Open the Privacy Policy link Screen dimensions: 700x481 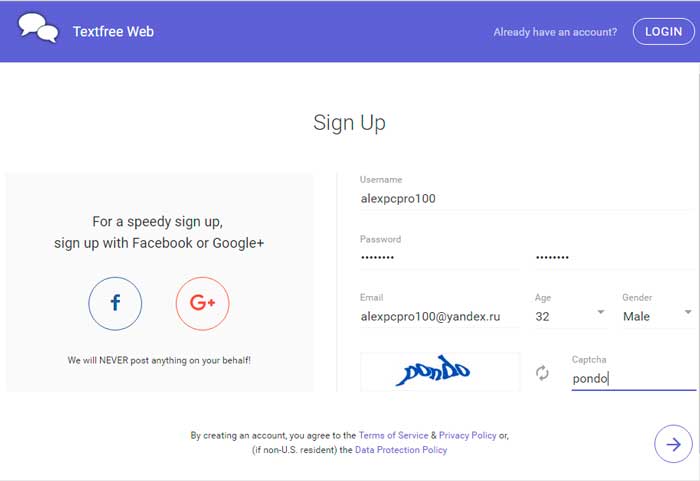pyautogui.click(x=467, y=435)
